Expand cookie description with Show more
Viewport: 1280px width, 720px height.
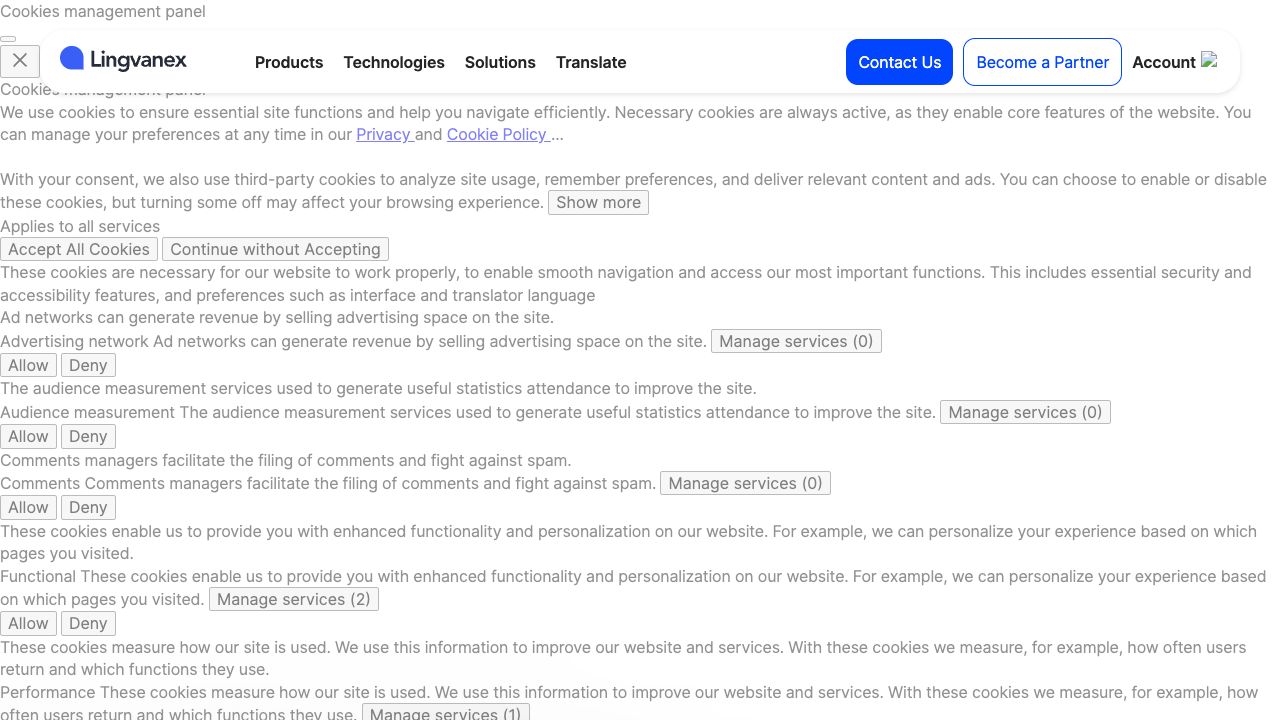click(x=598, y=202)
